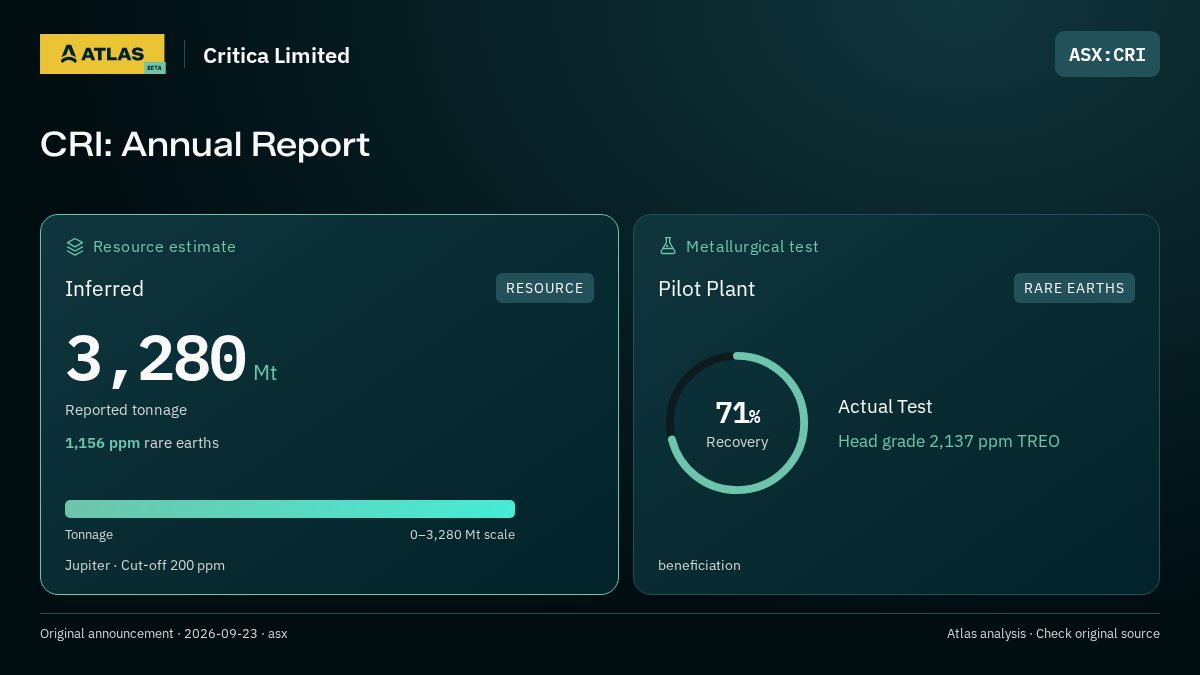This screenshot has height=675, width=1200.
Task: Click the Actual Test label
Action: [885, 407]
